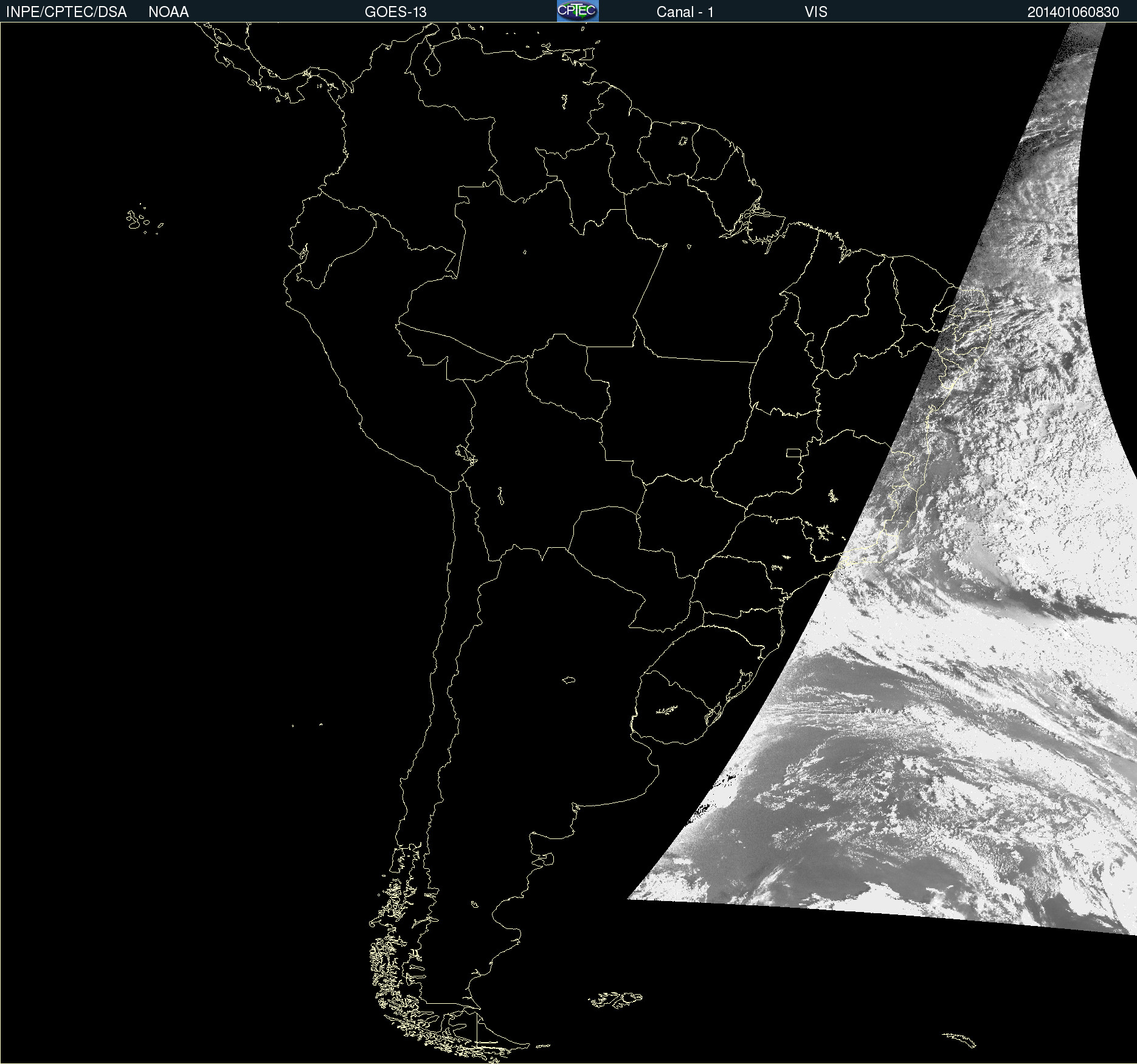Click the GOES-13 satellite label
Image resolution: width=1137 pixels, height=1064 pixels.
tap(396, 12)
